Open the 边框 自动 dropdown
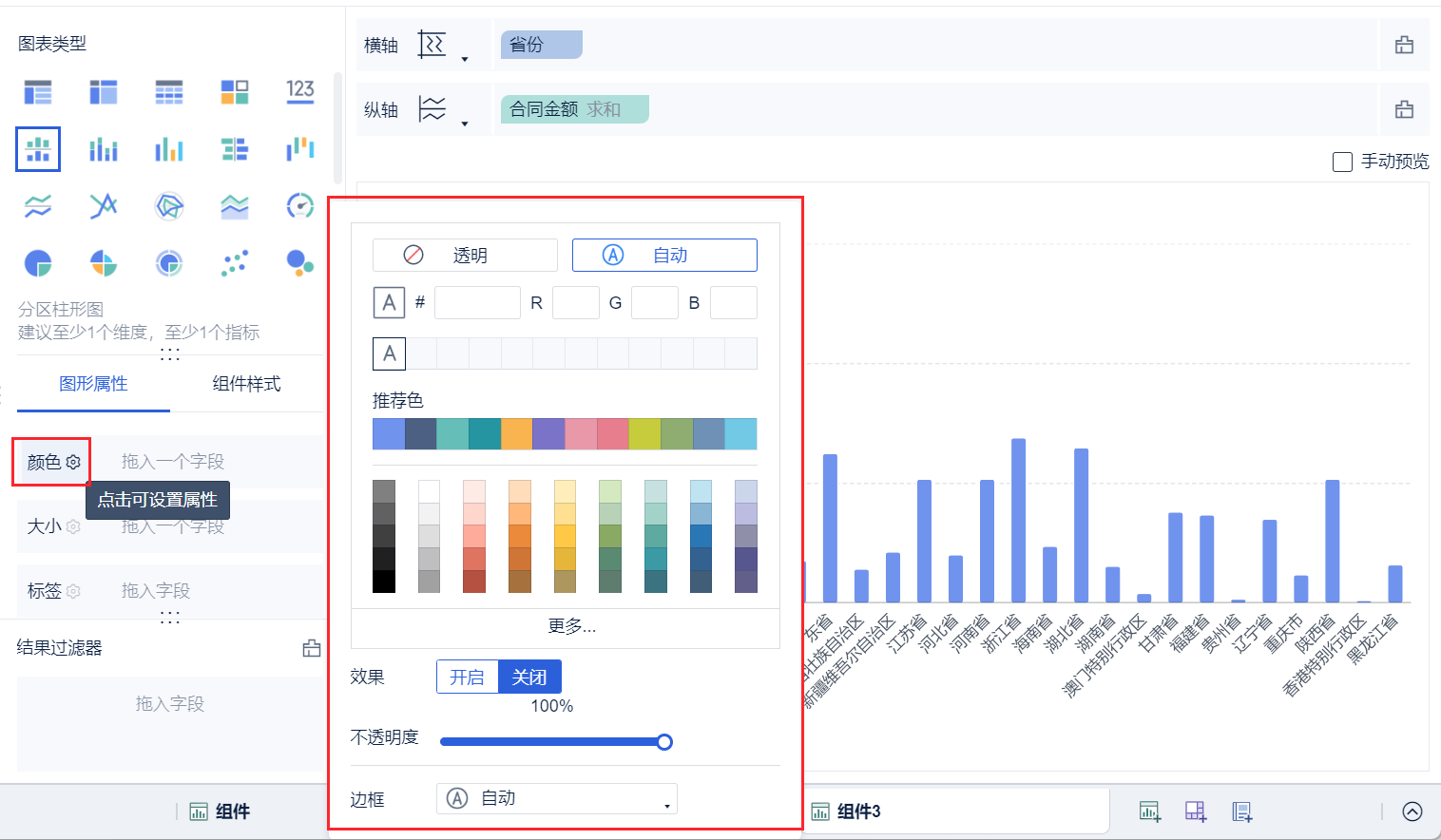The height and width of the screenshot is (840, 1441). [557, 799]
